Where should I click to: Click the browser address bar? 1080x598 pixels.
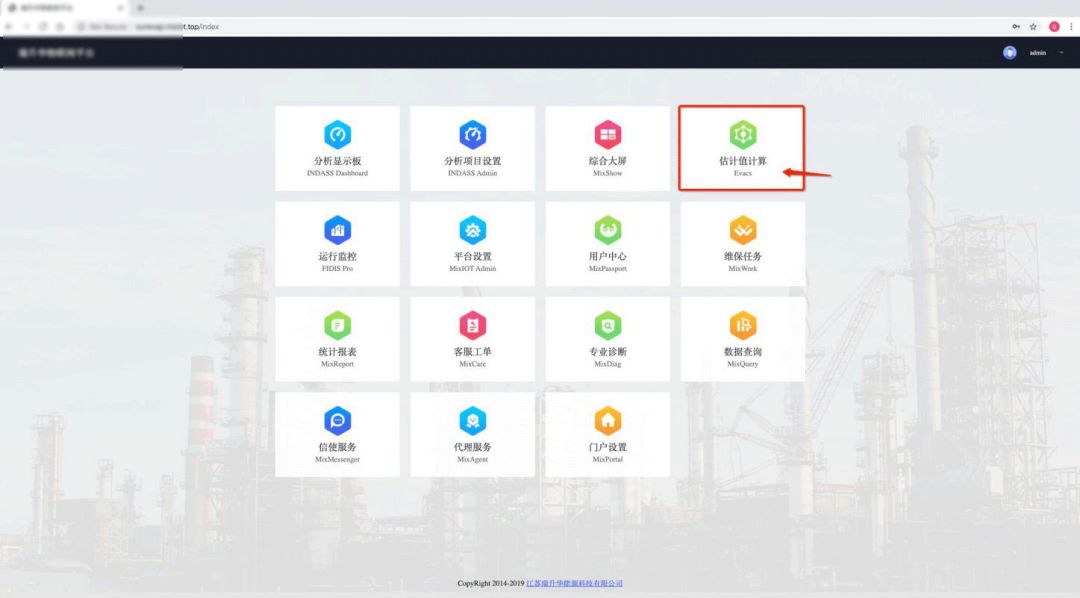tap(500, 26)
